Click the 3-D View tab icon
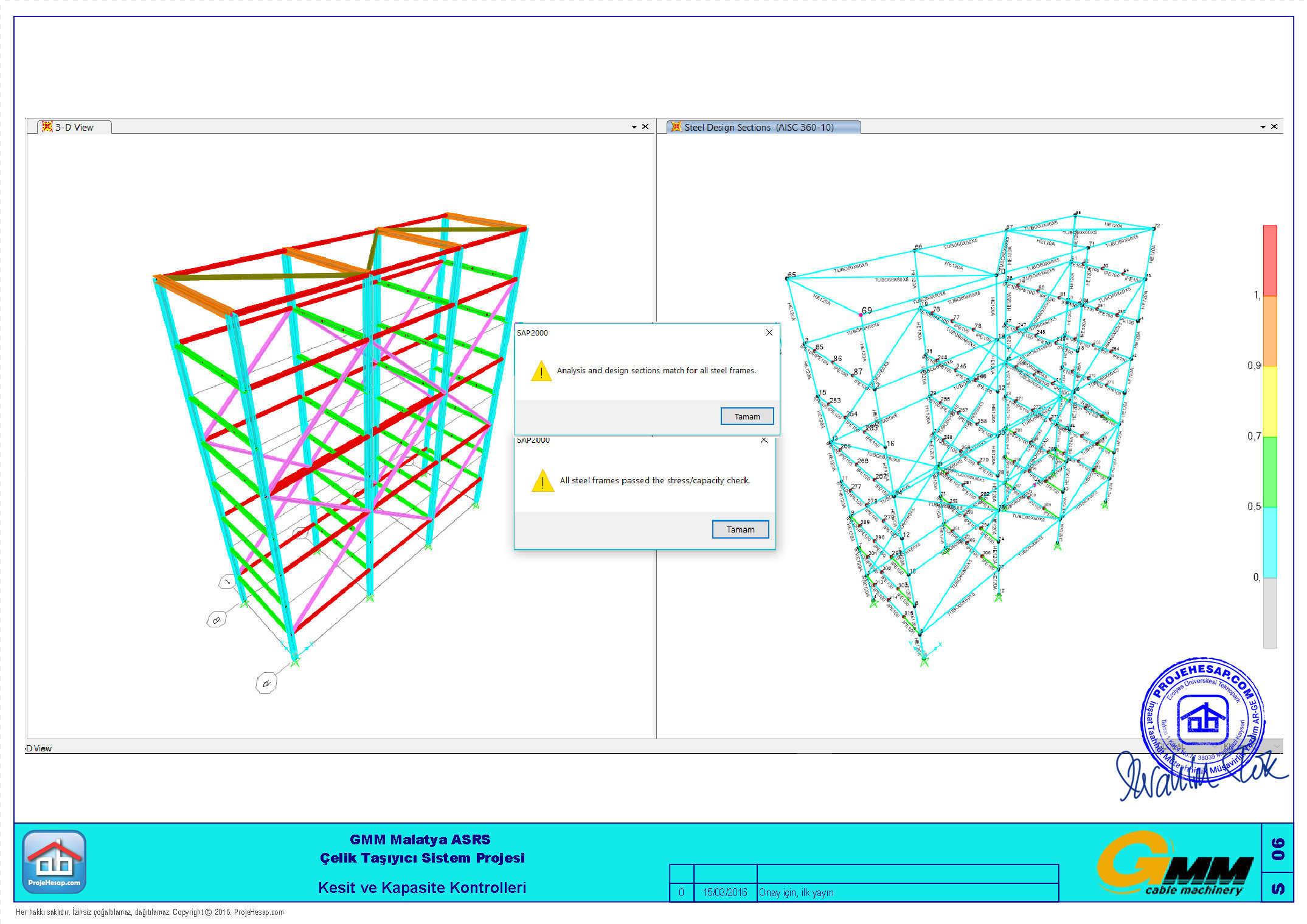This screenshot has width=1307, height=924. [x=47, y=126]
